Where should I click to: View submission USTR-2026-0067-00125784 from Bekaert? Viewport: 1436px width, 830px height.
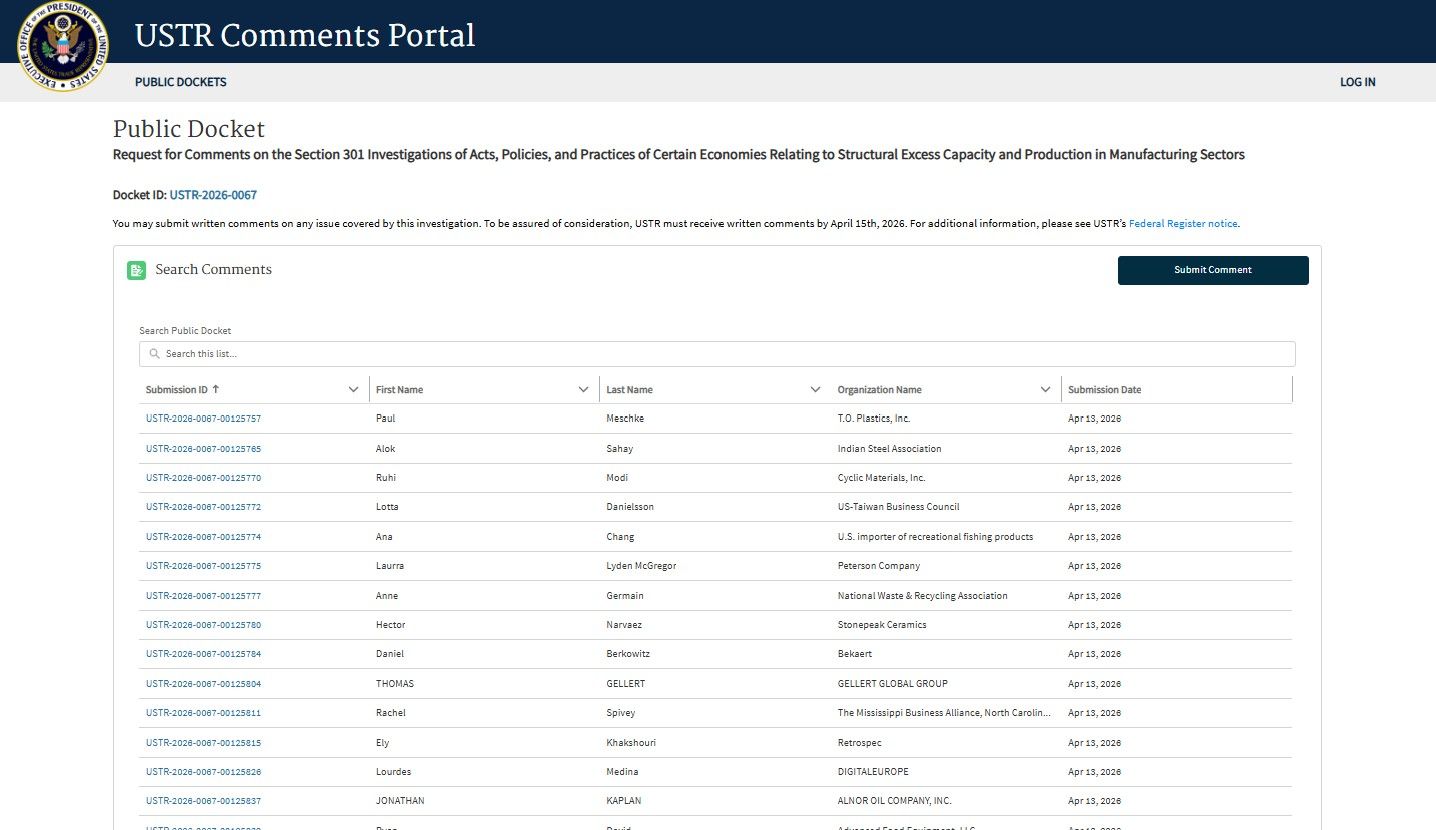click(x=203, y=654)
